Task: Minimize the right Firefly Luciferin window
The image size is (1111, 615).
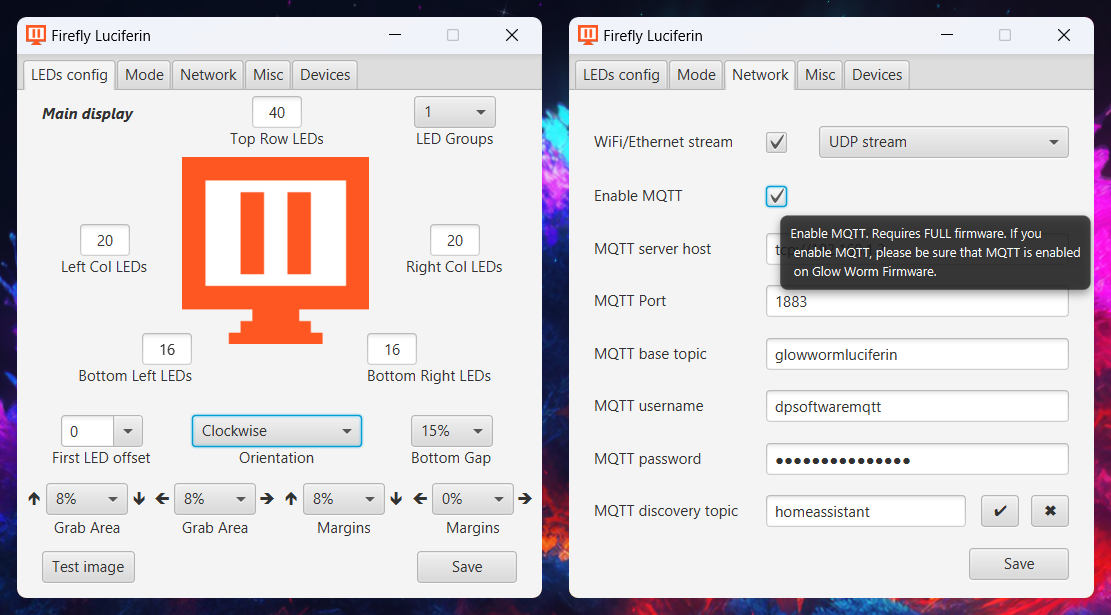Action: click(x=947, y=35)
